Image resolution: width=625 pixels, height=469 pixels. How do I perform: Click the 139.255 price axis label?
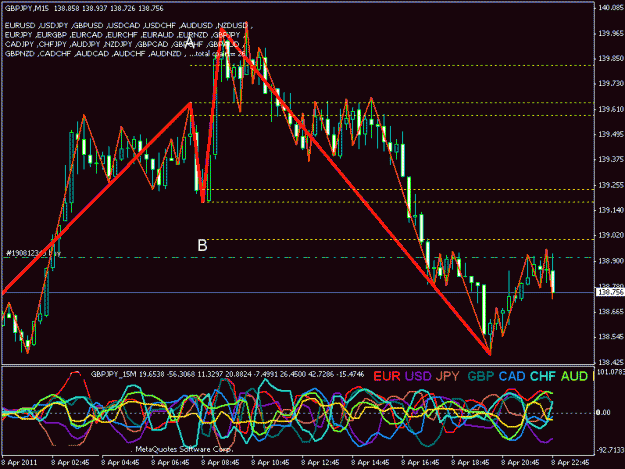[x=611, y=185]
